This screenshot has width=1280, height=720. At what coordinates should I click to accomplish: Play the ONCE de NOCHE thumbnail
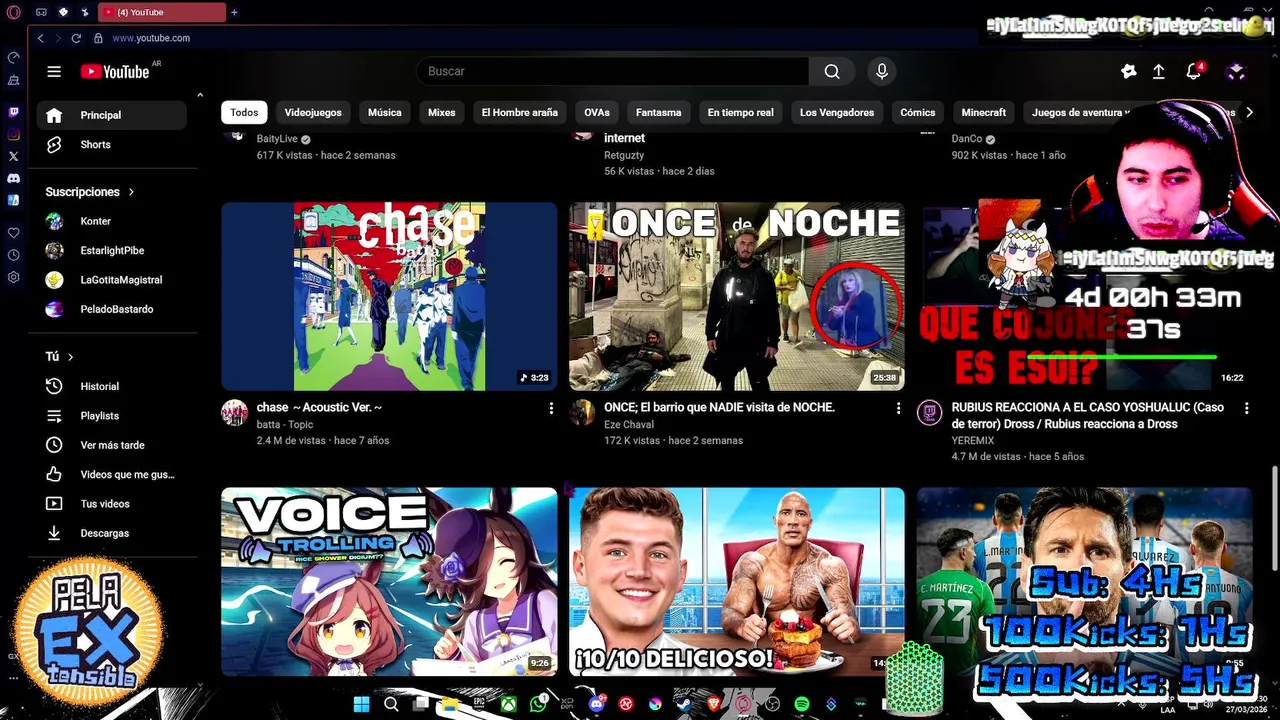pyautogui.click(x=737, y=296)
